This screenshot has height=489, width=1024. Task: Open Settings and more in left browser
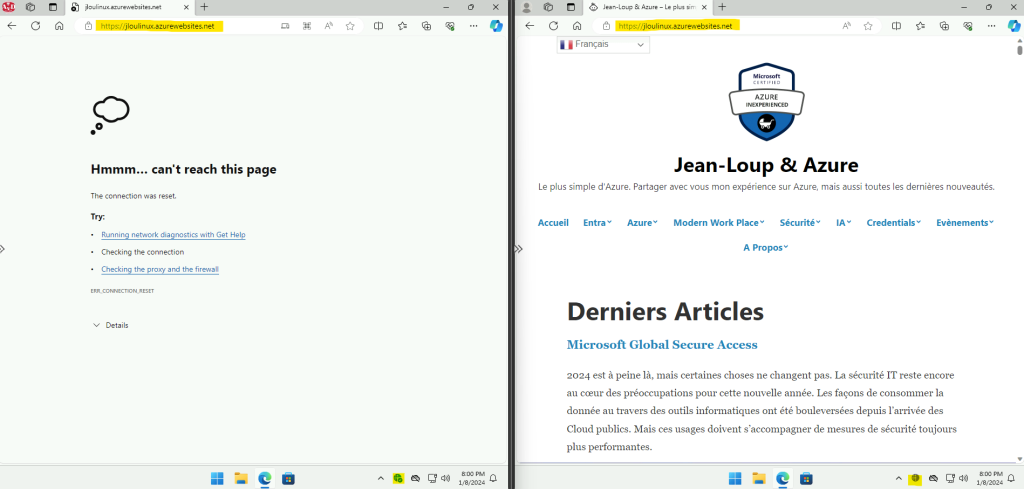(x=473, y=26)
